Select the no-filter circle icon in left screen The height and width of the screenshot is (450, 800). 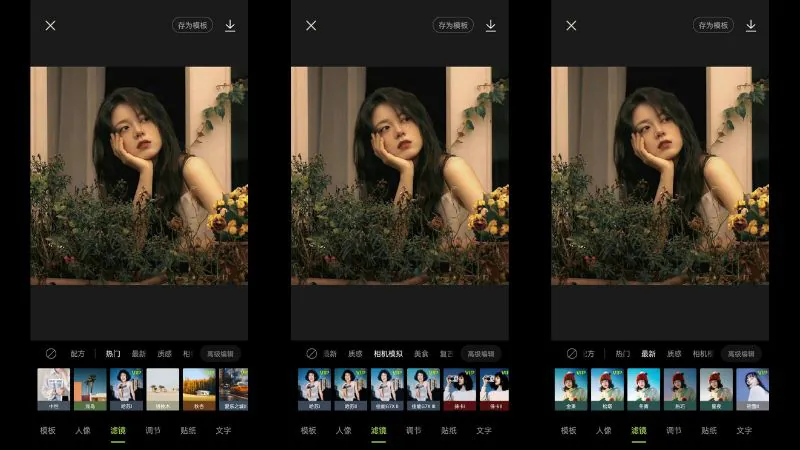pyautogui.click(x=51, y=354)
